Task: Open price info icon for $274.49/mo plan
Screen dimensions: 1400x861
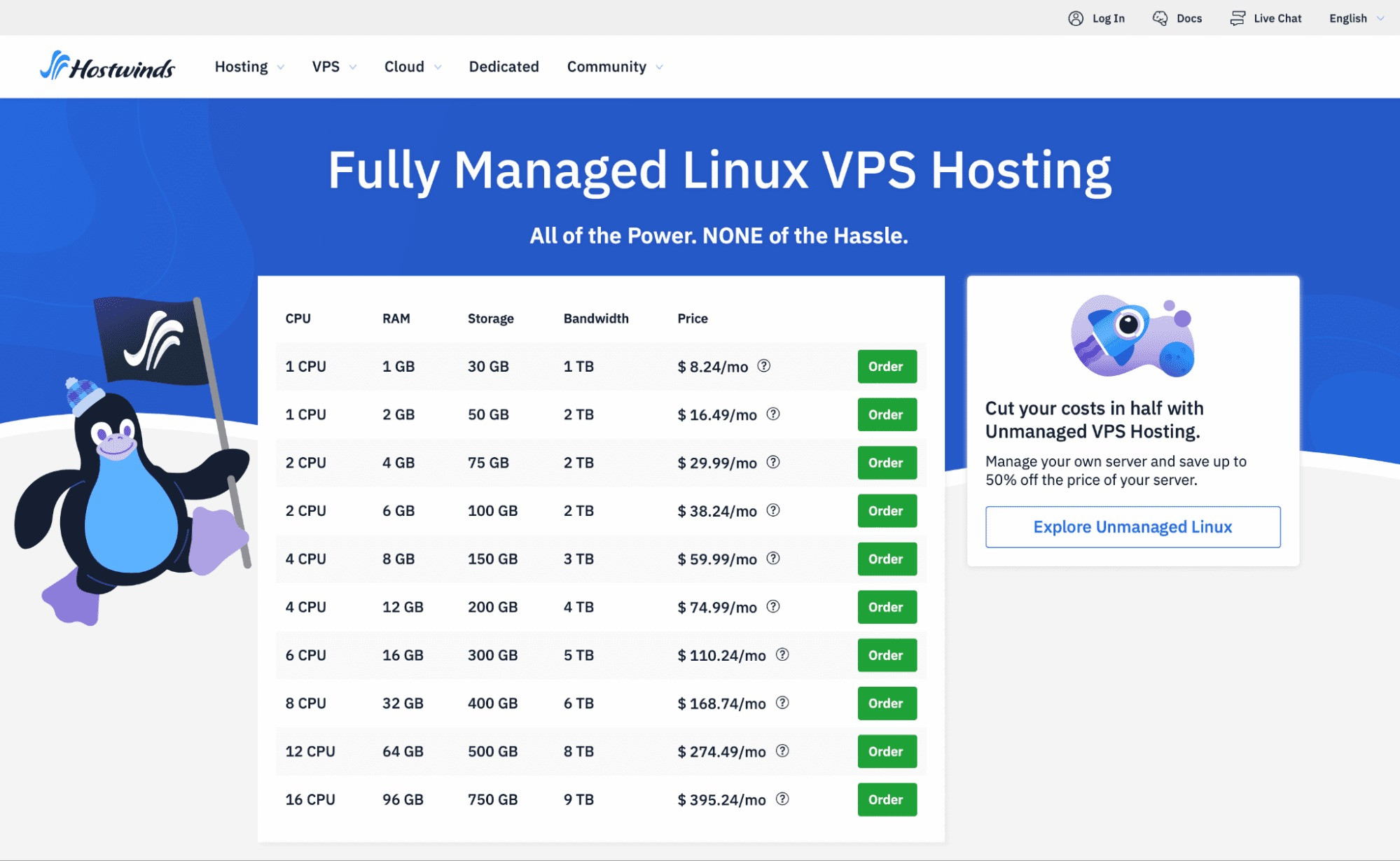Action: tap(782, 750)
